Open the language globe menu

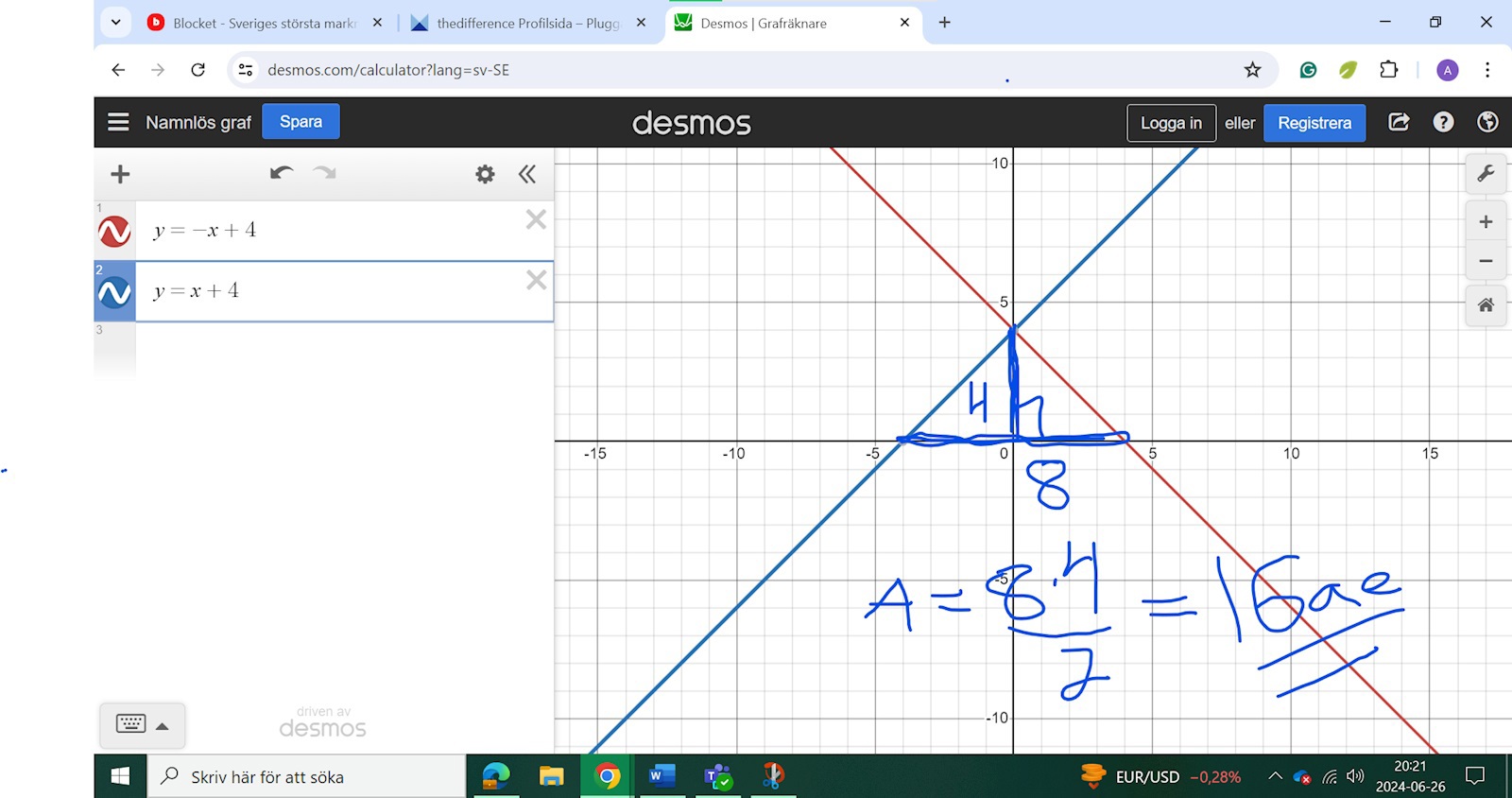tap(1487, 122)
